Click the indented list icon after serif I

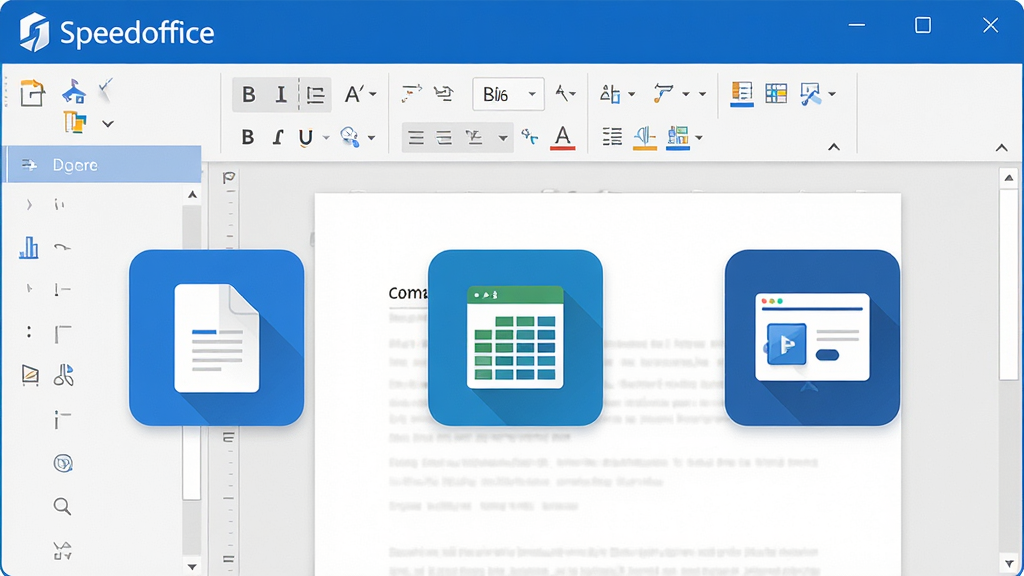coord(316,95)
